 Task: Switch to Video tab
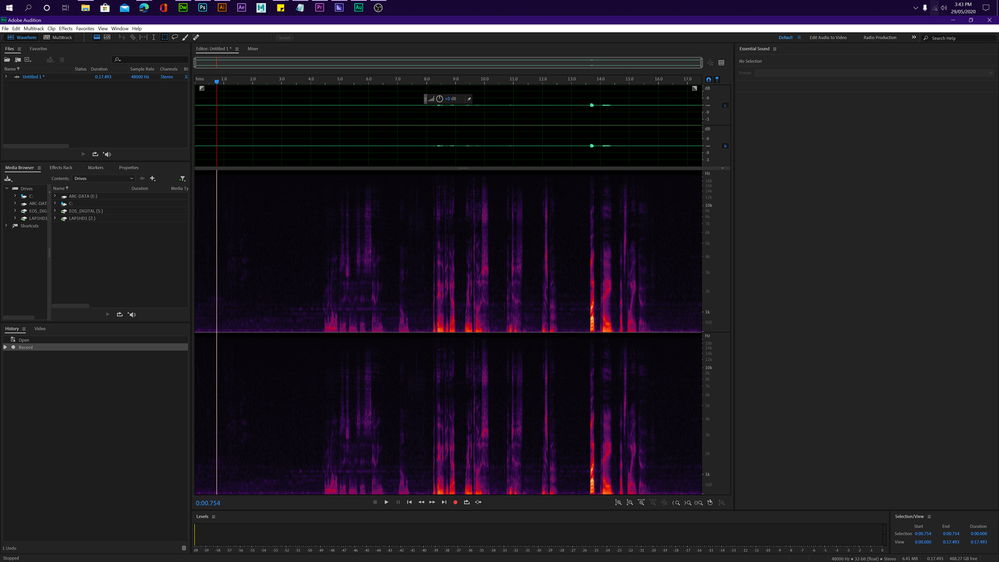click(x=40, y=329)
